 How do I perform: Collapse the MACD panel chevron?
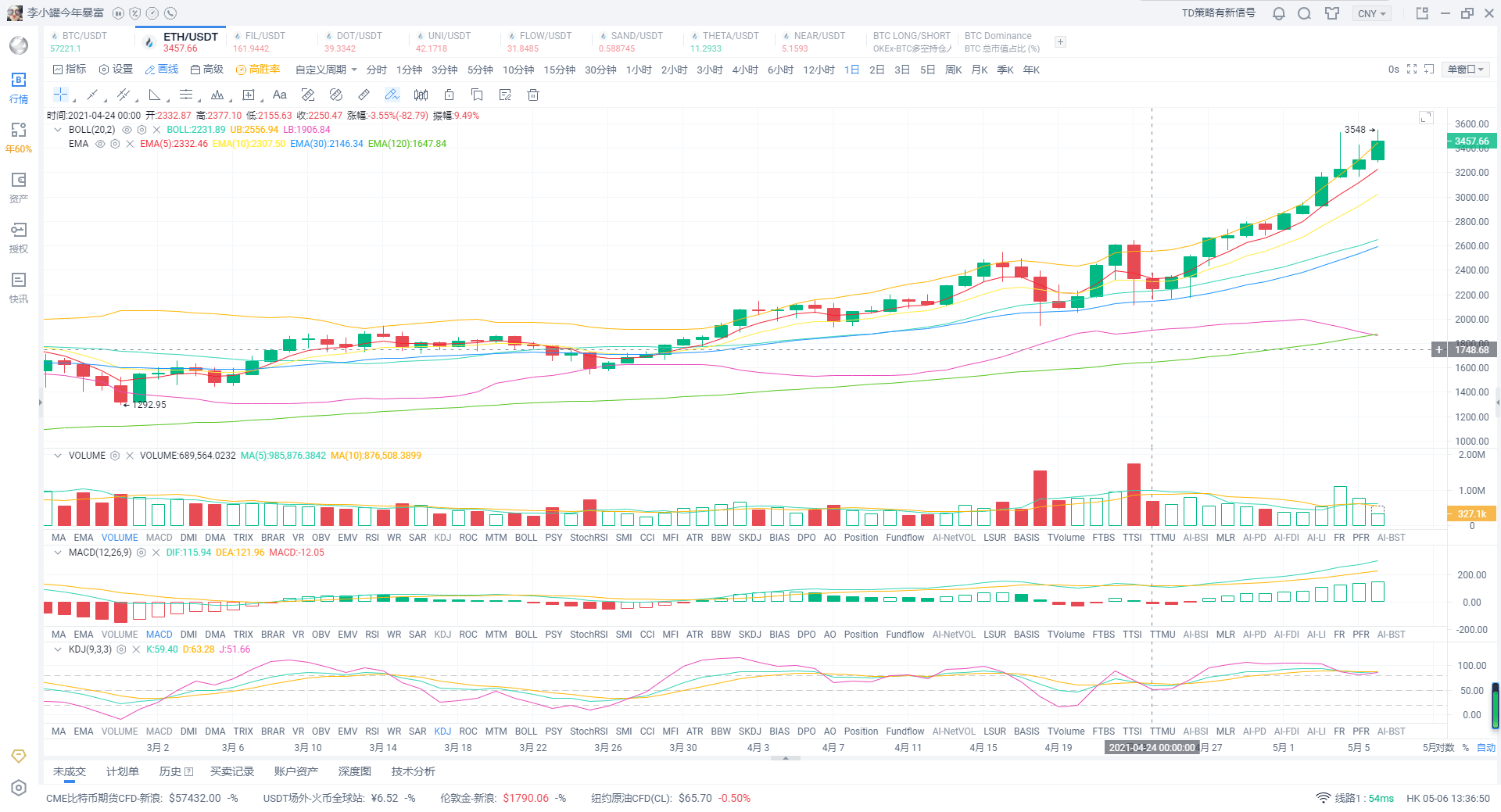58,553
